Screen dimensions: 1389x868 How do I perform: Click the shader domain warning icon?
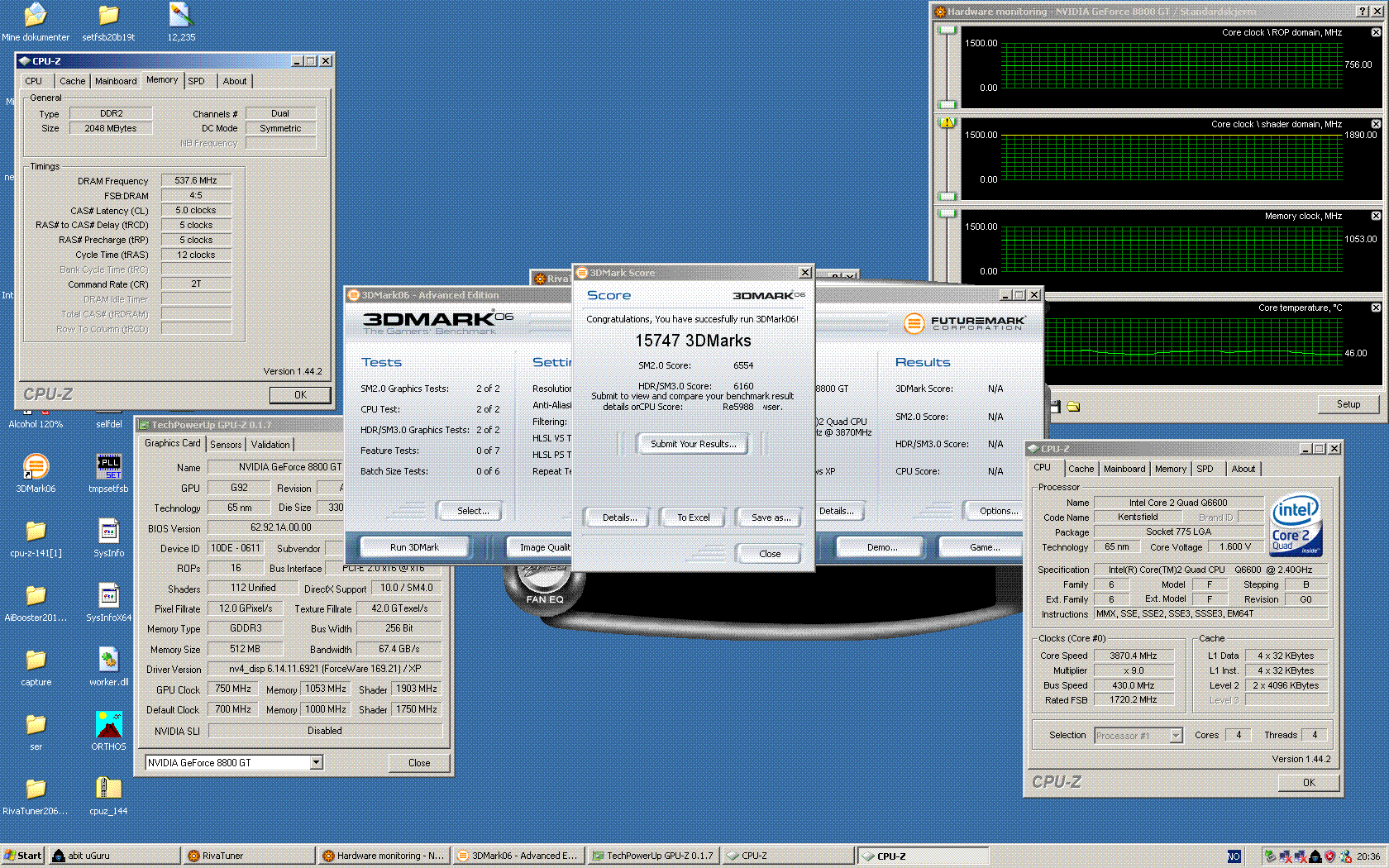pyautogui.click(x=947, y=122)
